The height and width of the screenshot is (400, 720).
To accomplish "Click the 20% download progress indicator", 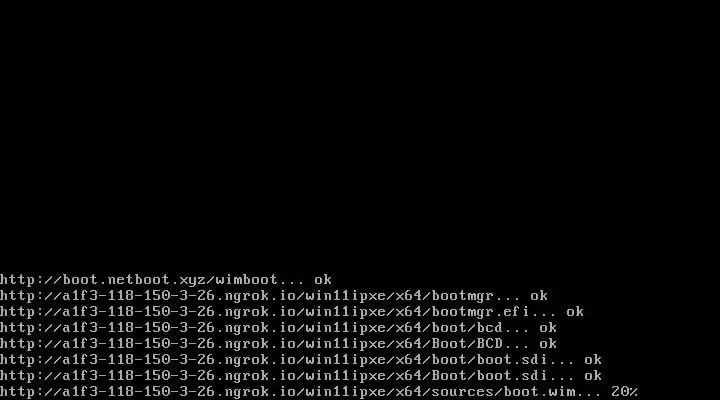I will point(624,392).
